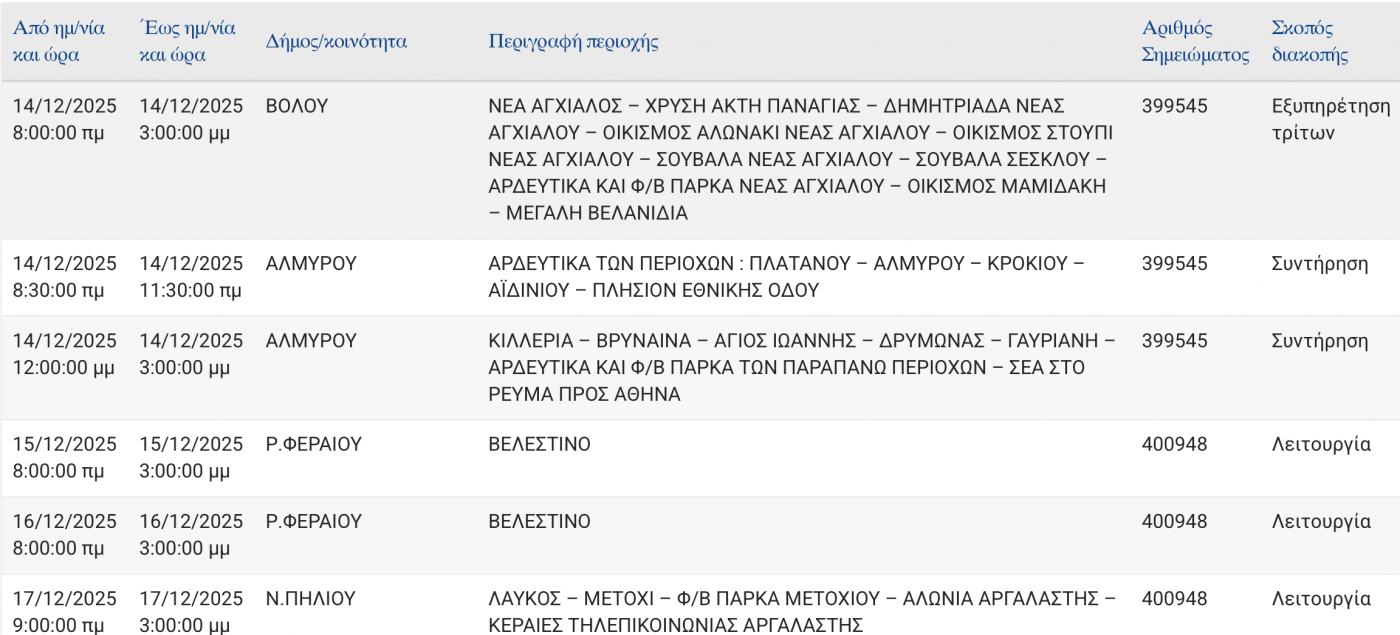Click the 'Αριθμός Σημειώματος' column header
Screen dimensions: 1400x635
click(1195, 41)
